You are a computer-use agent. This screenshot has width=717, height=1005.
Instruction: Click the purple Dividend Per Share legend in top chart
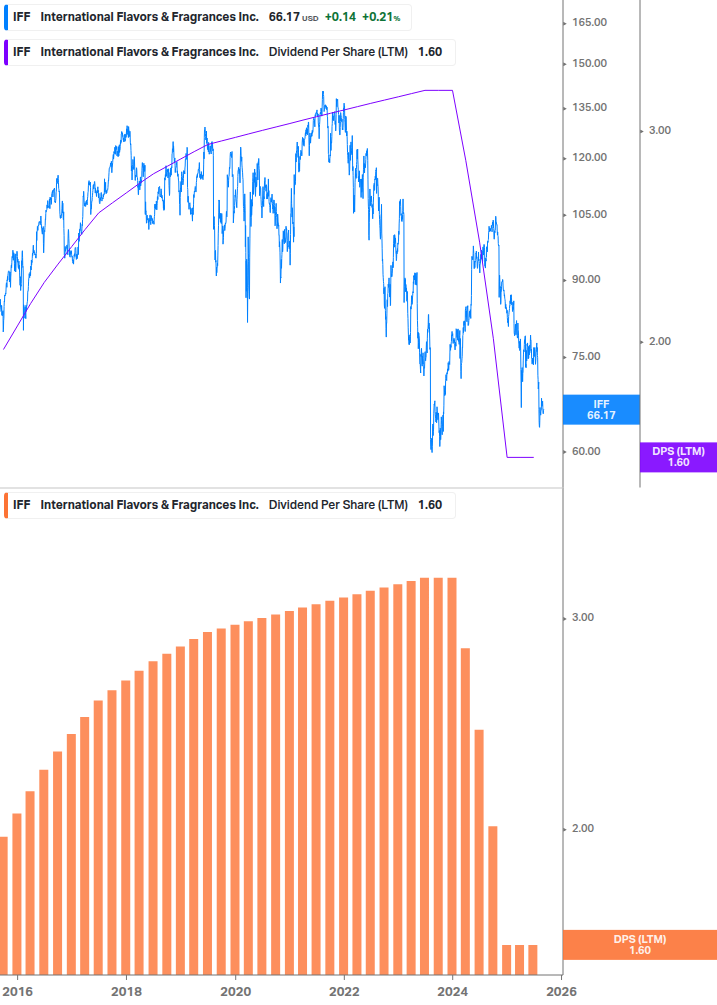pyautogui.click(x=229, y=53)
